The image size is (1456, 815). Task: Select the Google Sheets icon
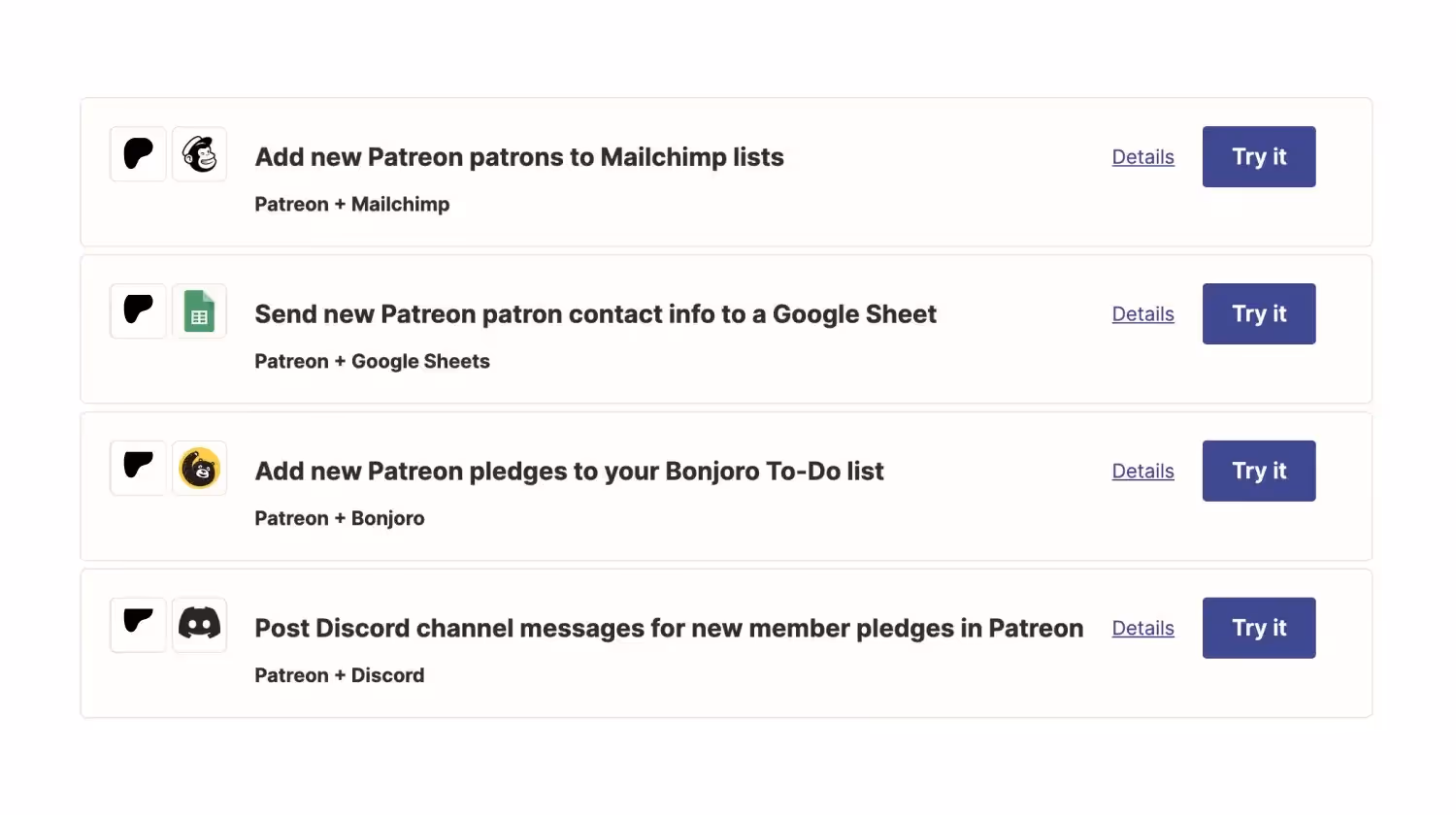[199, 310]
